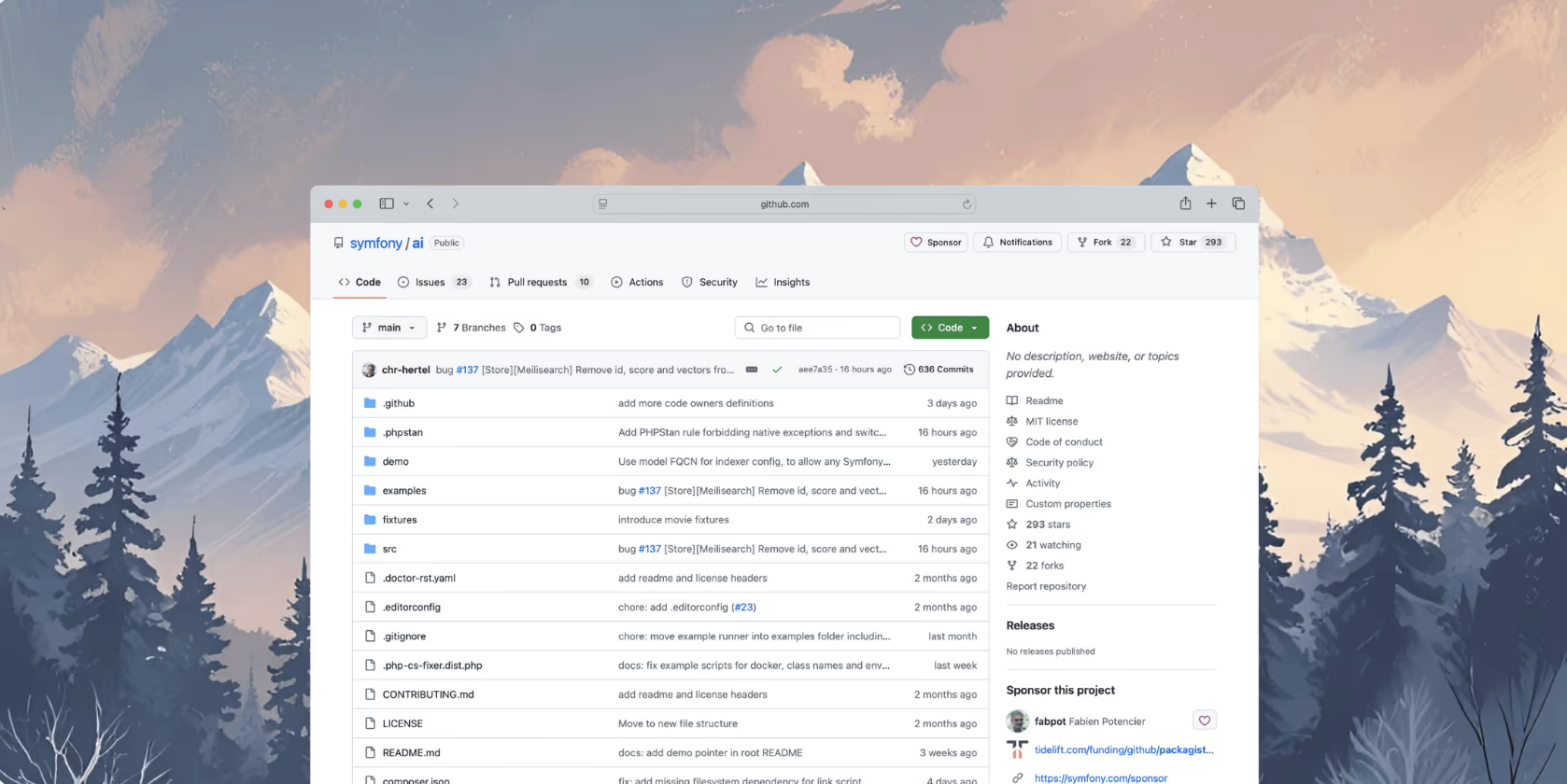
Task: Switch to the Issues tab
Action: coord(433,282)
